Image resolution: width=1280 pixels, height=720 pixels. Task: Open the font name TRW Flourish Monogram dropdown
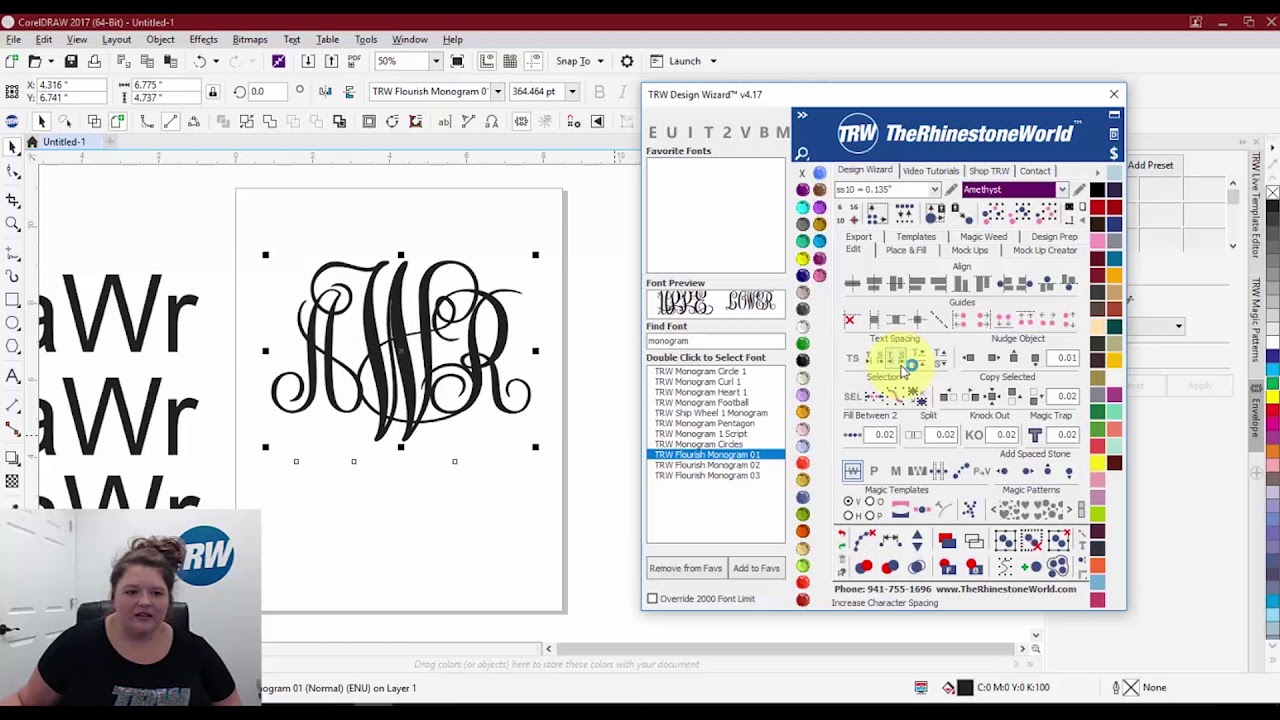click(x=497, y=91)
